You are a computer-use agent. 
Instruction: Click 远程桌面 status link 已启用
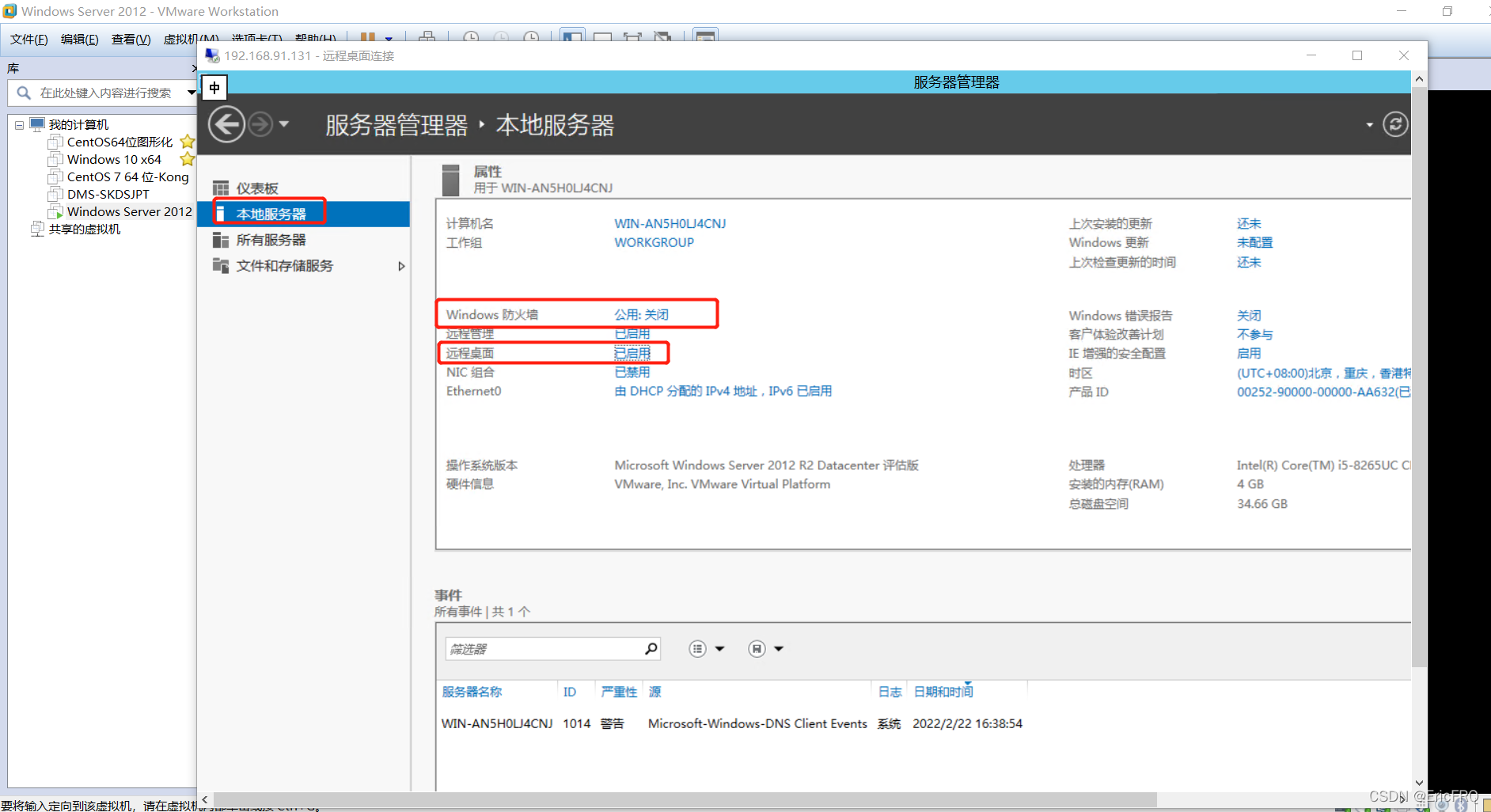(632, 352)
